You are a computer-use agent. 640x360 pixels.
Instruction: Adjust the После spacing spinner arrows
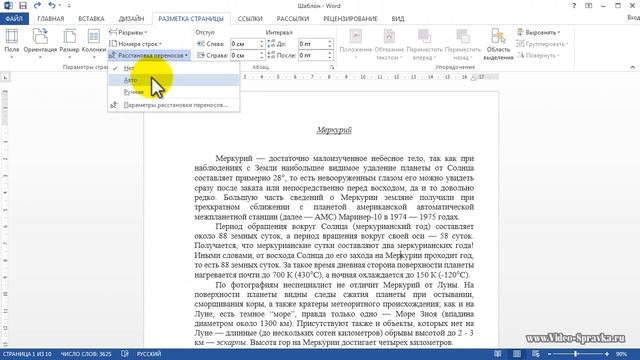(330, 55)
